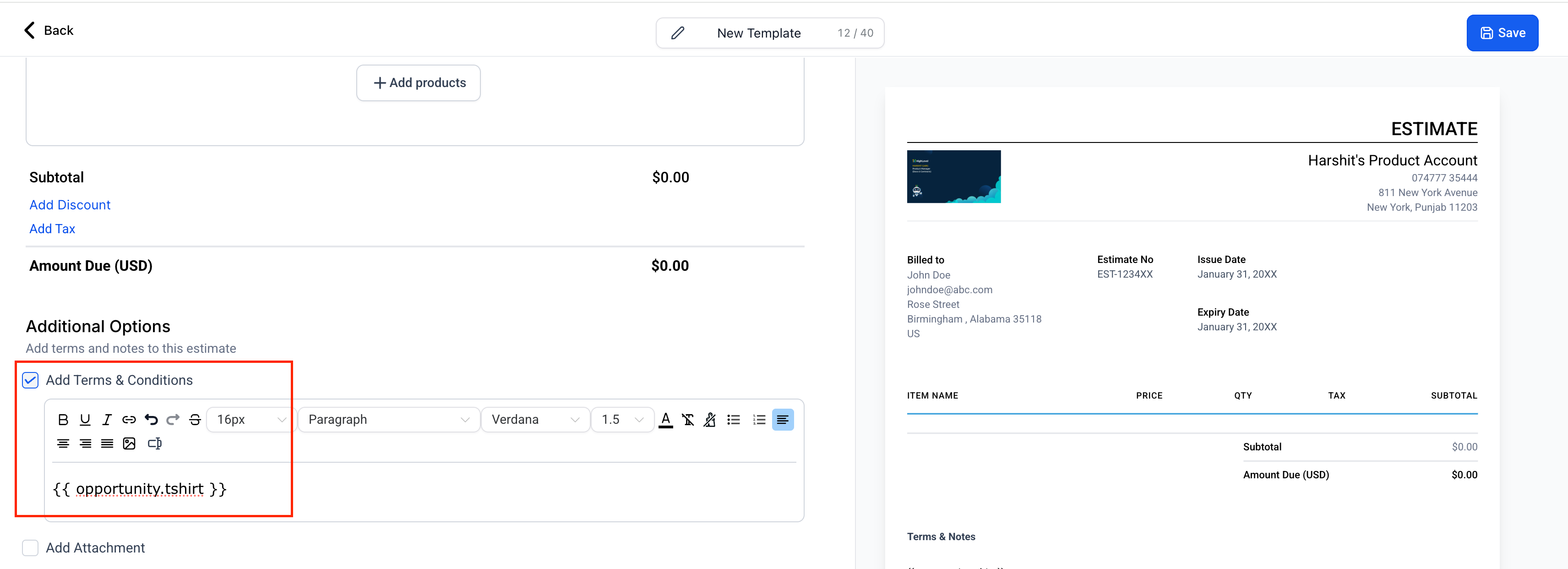Image resolution: width=1568 pixels, height=569 pixels.
Task: Choose text color with the A icon
Action: [x=665, y=419]
